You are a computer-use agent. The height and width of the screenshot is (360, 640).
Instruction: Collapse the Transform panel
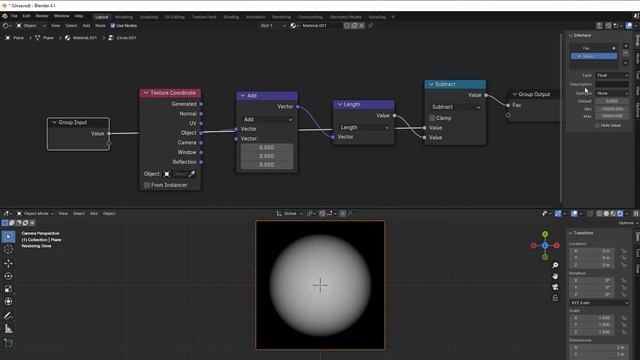click(571, 233)
